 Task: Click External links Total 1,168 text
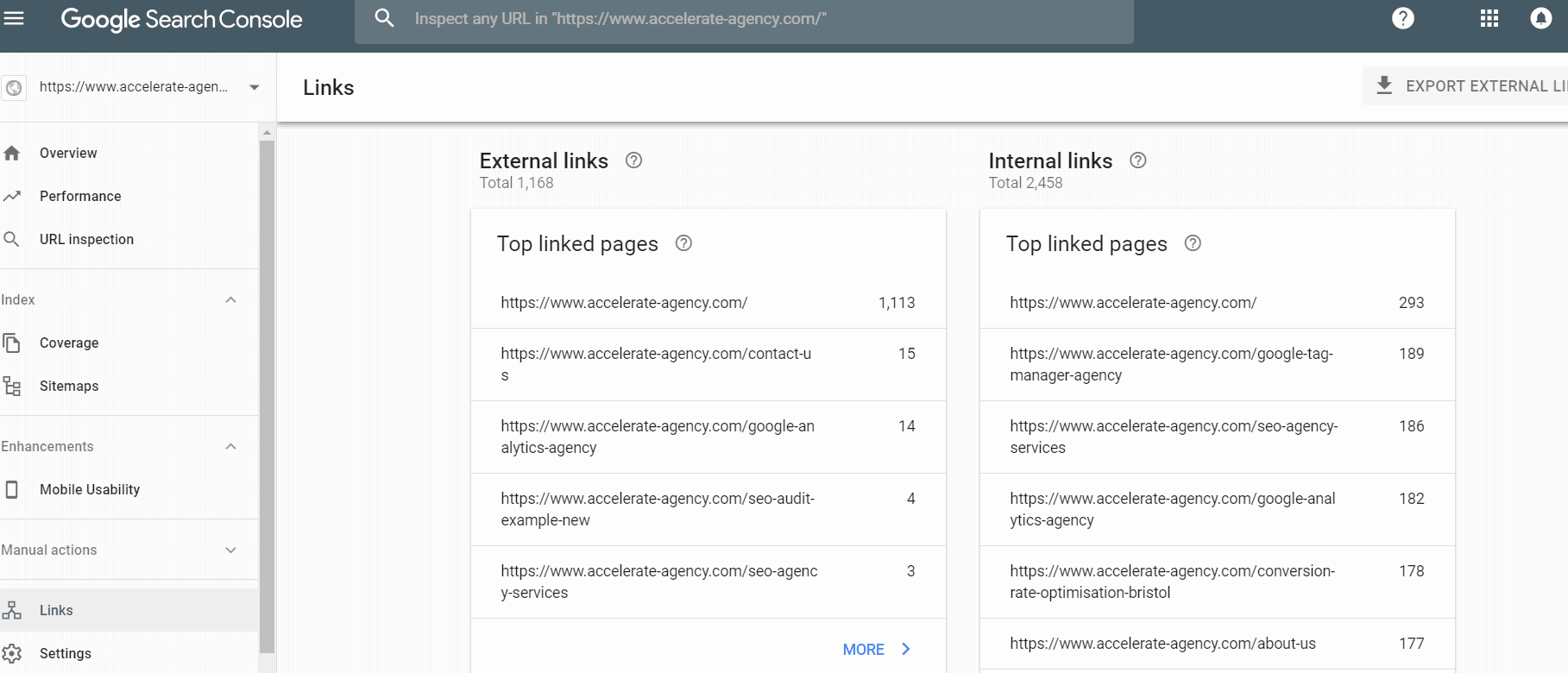516,183
